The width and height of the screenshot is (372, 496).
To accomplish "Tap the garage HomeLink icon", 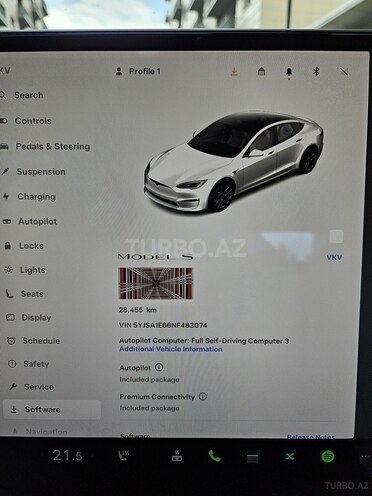I will click(x=262, y=71).
